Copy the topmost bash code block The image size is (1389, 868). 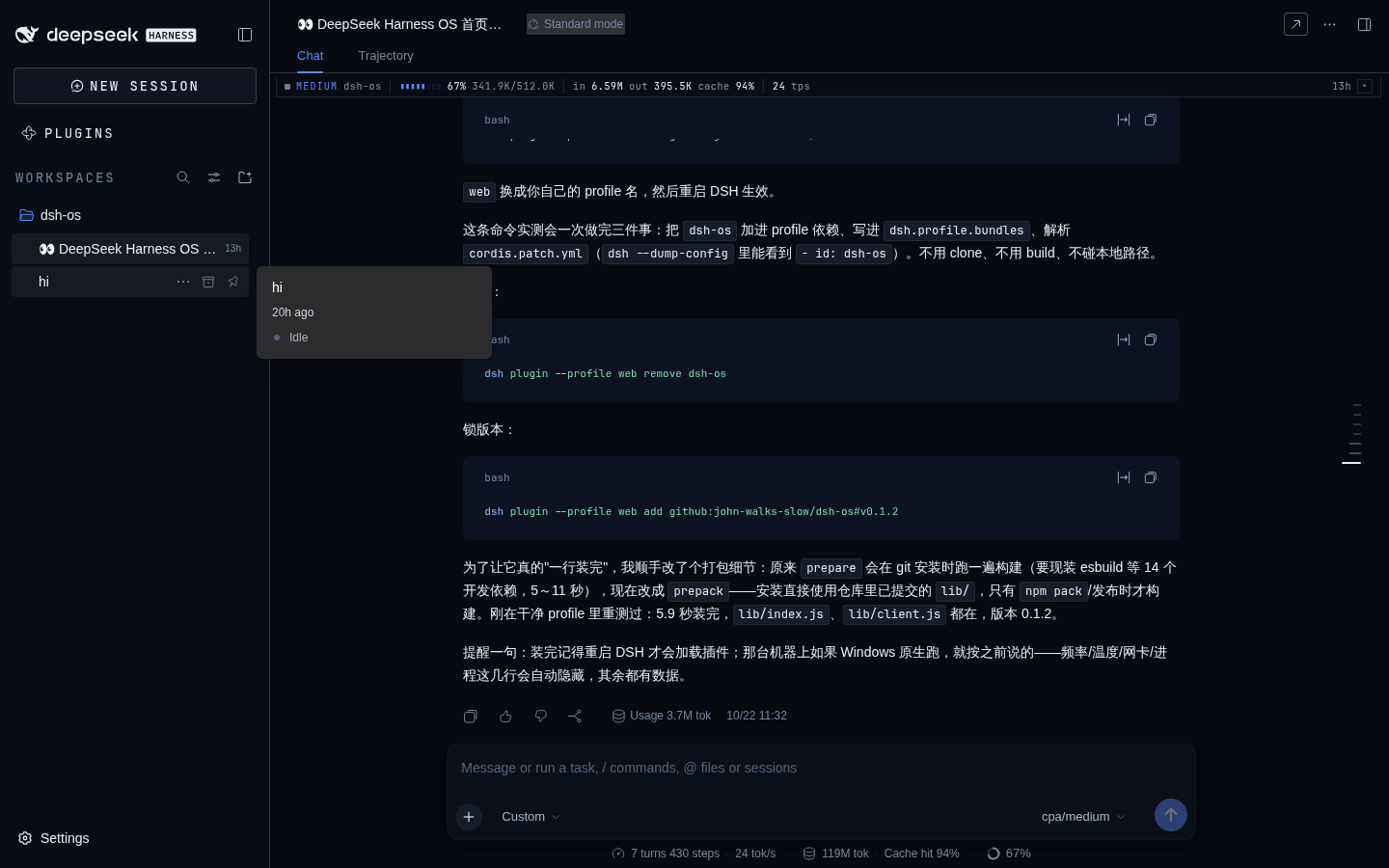tap(1151, 120)
